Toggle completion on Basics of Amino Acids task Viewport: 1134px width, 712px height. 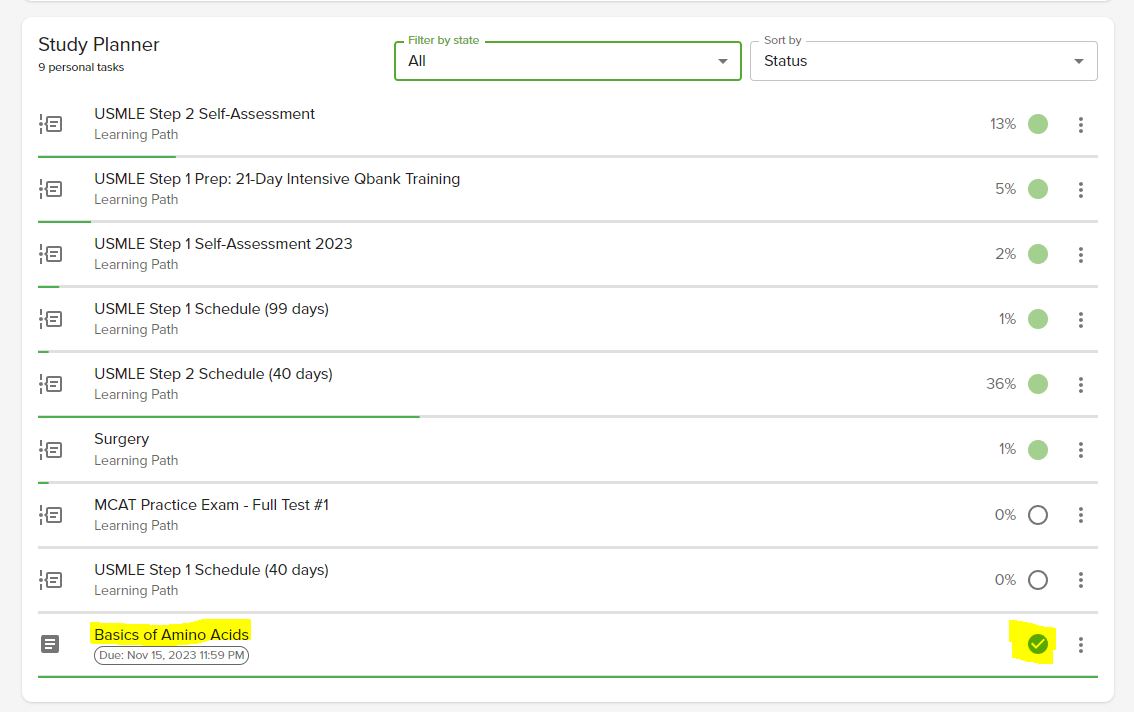(x=1037, y=644)
